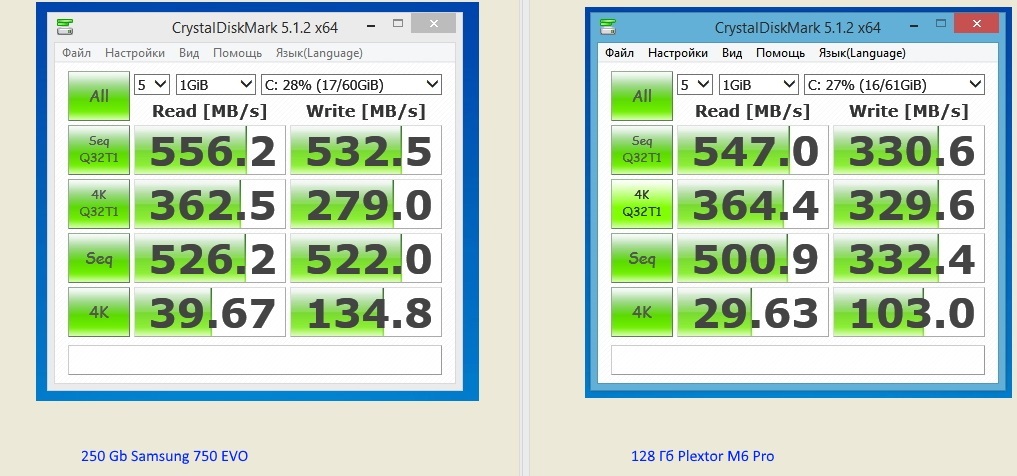Open drive dropdown showing C: 28% (17/60GiB)

[352, 84]
